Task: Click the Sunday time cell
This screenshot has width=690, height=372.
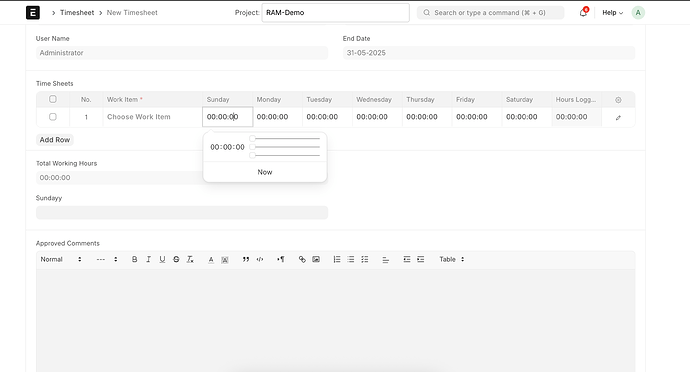Action: 228,117
